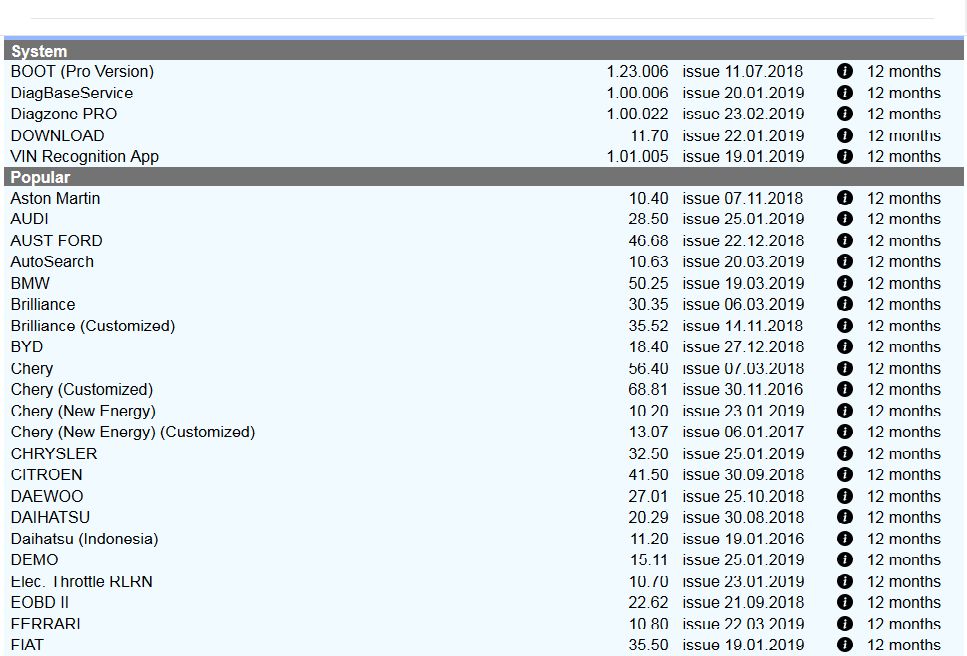967x656 pixels.
Task: Select the Popular section header
Action: (484, 177)
